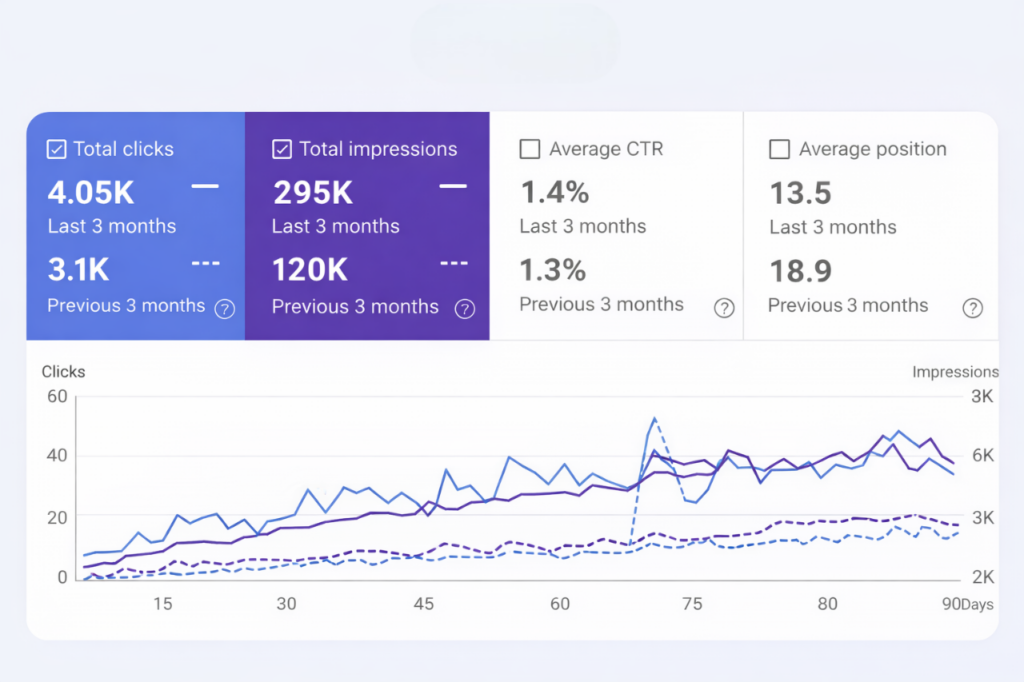This screenshot has height=682, width=1024.
Task: Uncheck the Total clicks checkbox
Action: click(57, 149)
